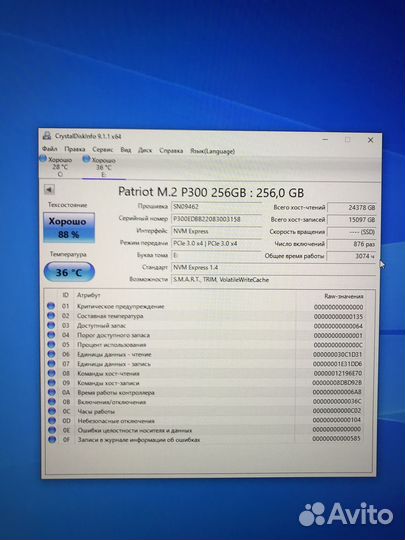Click the Атрибут column header
Screen dimensions: 405x540
[89, 295]
